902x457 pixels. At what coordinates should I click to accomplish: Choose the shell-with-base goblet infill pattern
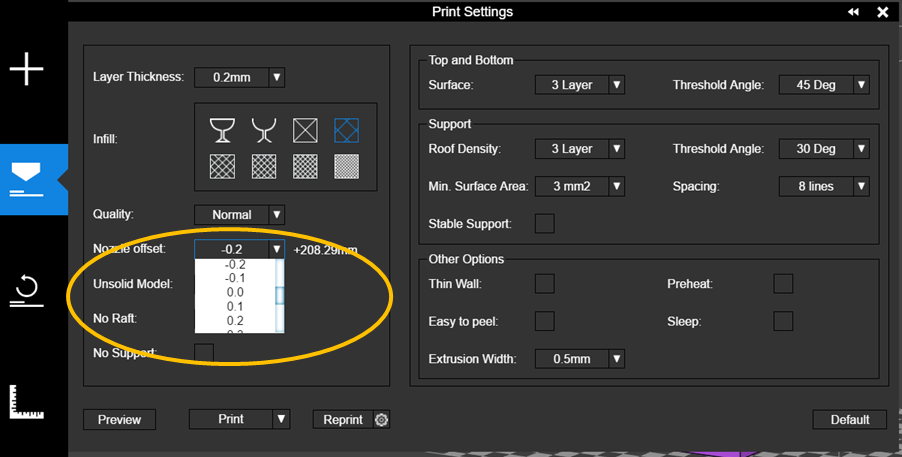221,130
